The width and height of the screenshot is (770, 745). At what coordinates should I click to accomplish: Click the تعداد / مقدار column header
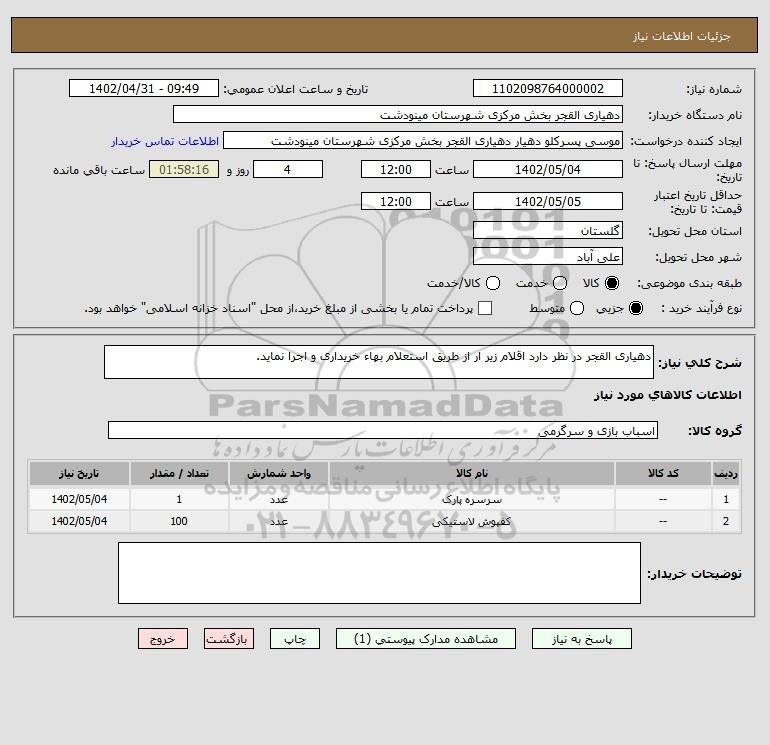click(179, 473)
